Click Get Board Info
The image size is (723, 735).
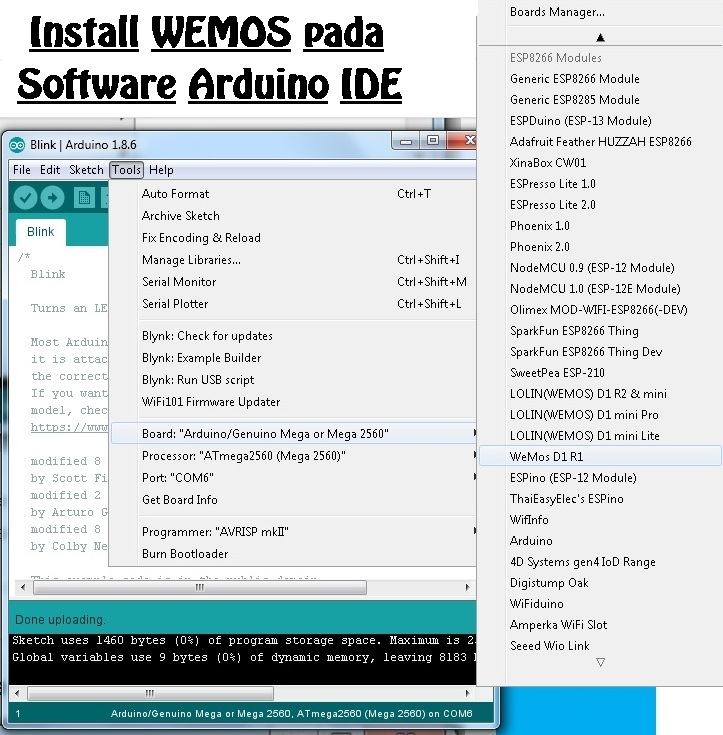[x=293, y=500]
